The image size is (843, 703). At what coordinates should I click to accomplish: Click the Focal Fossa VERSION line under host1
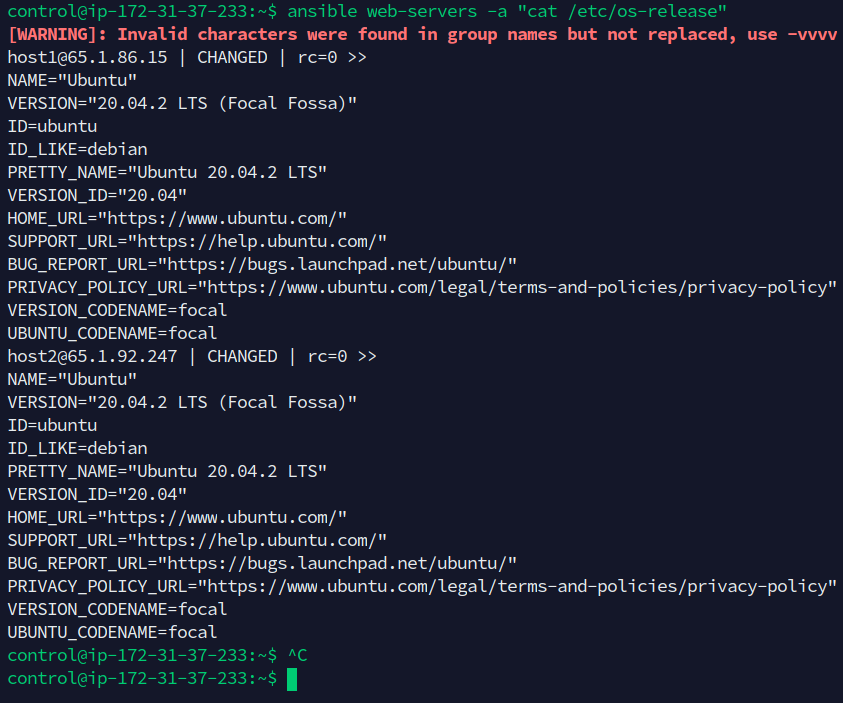pyautogui.click(x=182, y=103)
